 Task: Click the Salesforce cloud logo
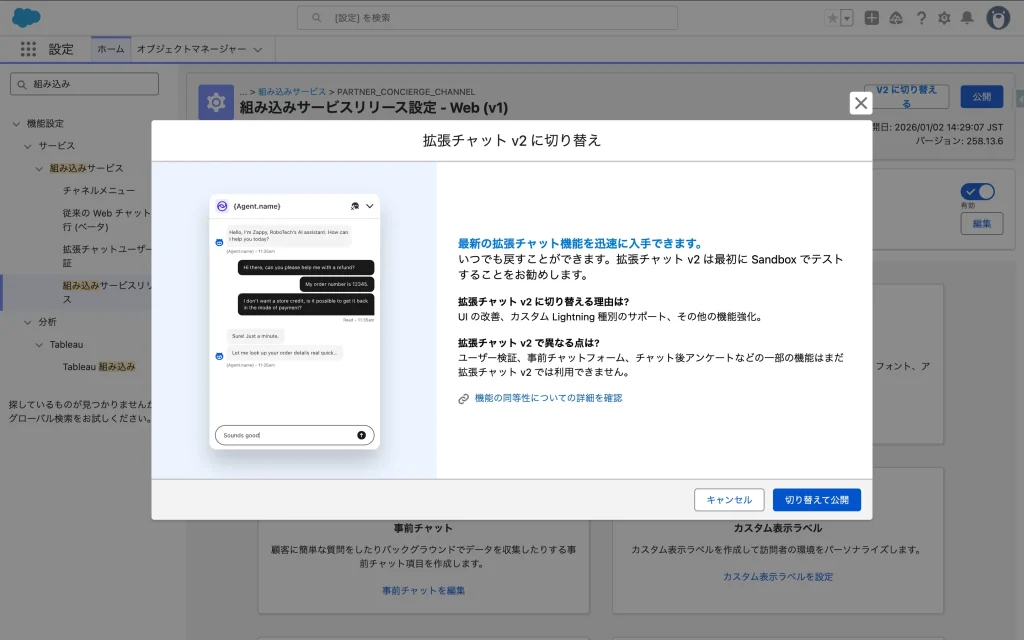pos(27,17)
